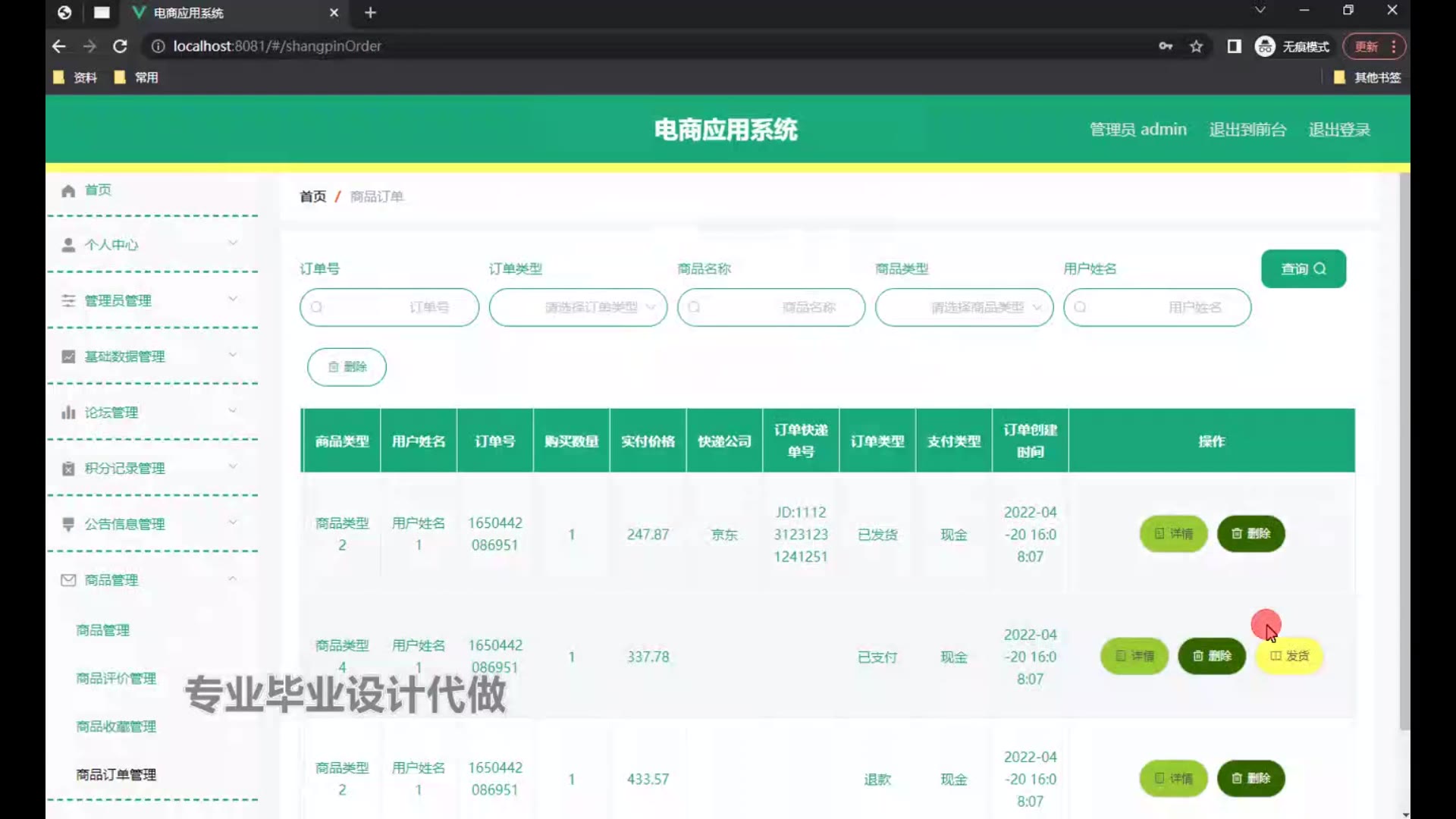Open the 订单类型 dropdown filter
The image size is (1456, 819).
coord(578,307)
